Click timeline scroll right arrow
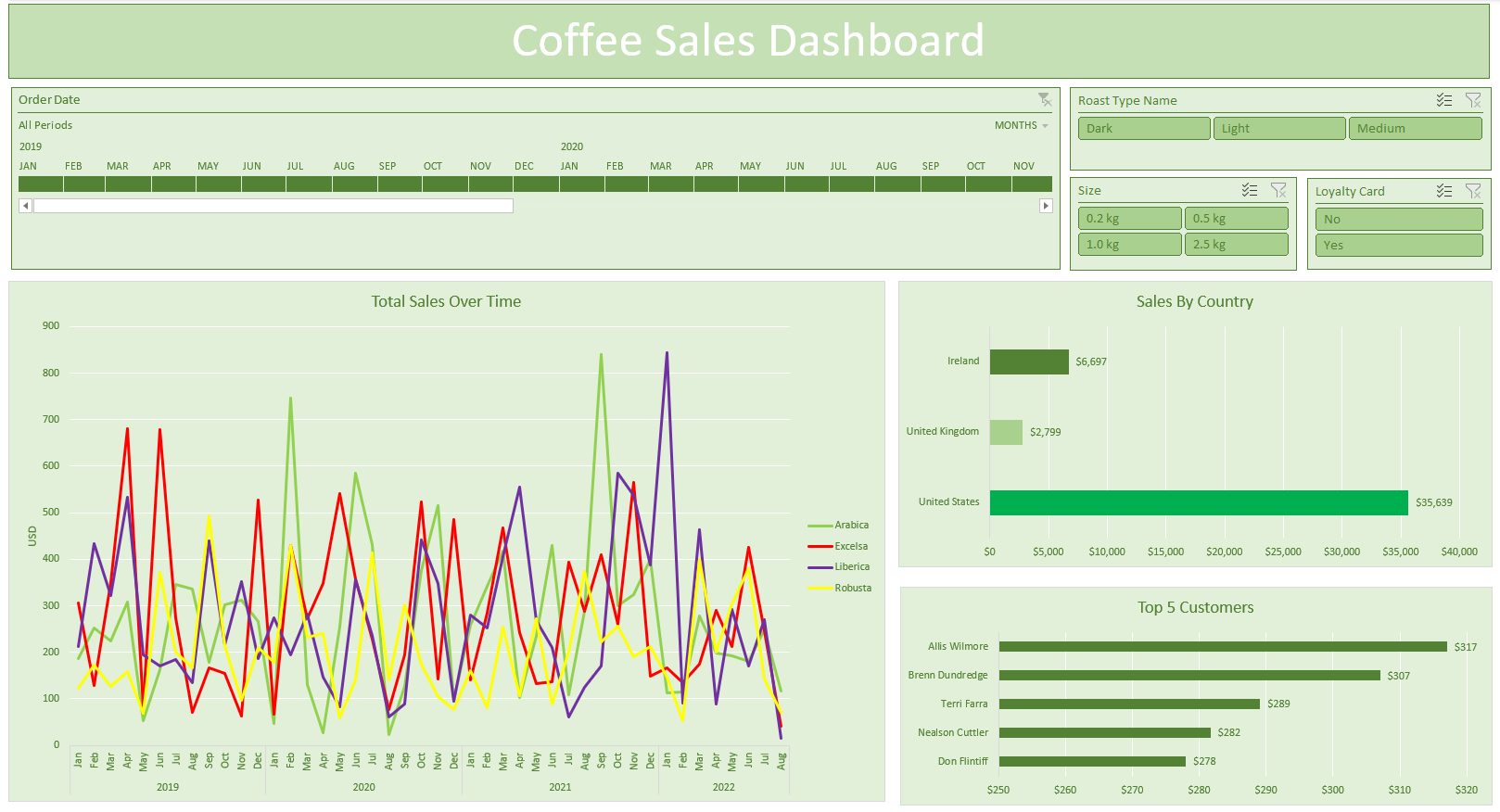 (1046, 206)
